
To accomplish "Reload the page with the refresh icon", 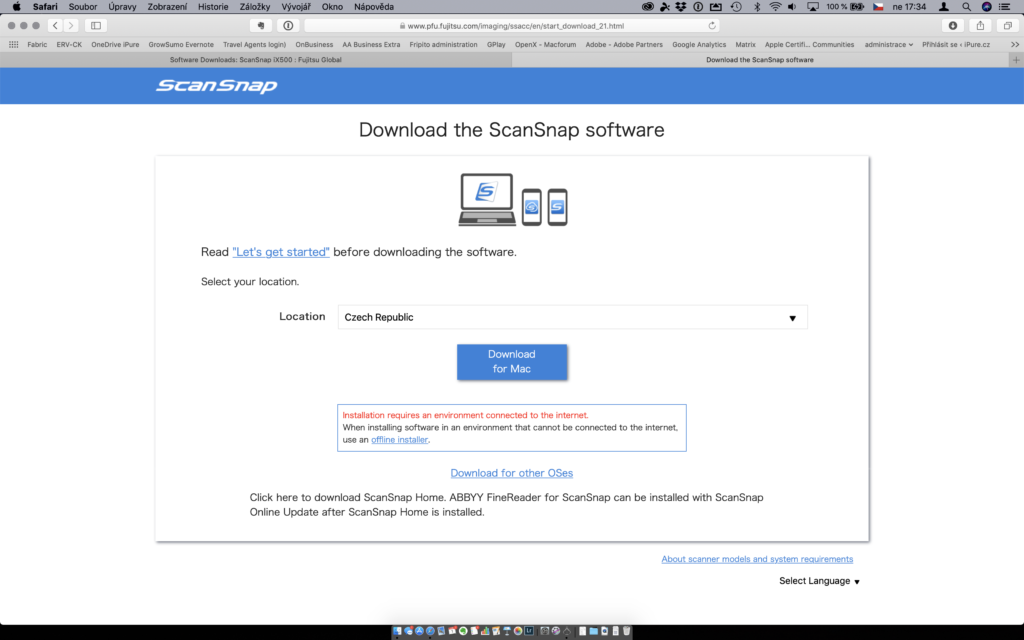I will (712, 25).
